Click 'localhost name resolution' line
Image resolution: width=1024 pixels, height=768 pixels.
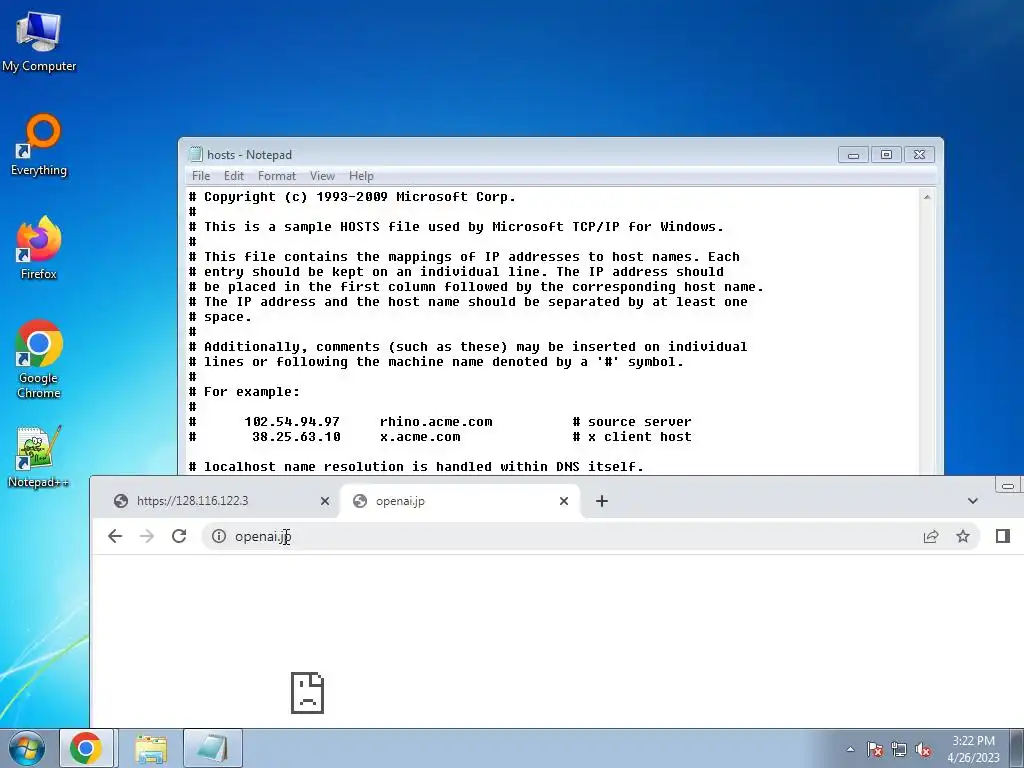[416, 467]
